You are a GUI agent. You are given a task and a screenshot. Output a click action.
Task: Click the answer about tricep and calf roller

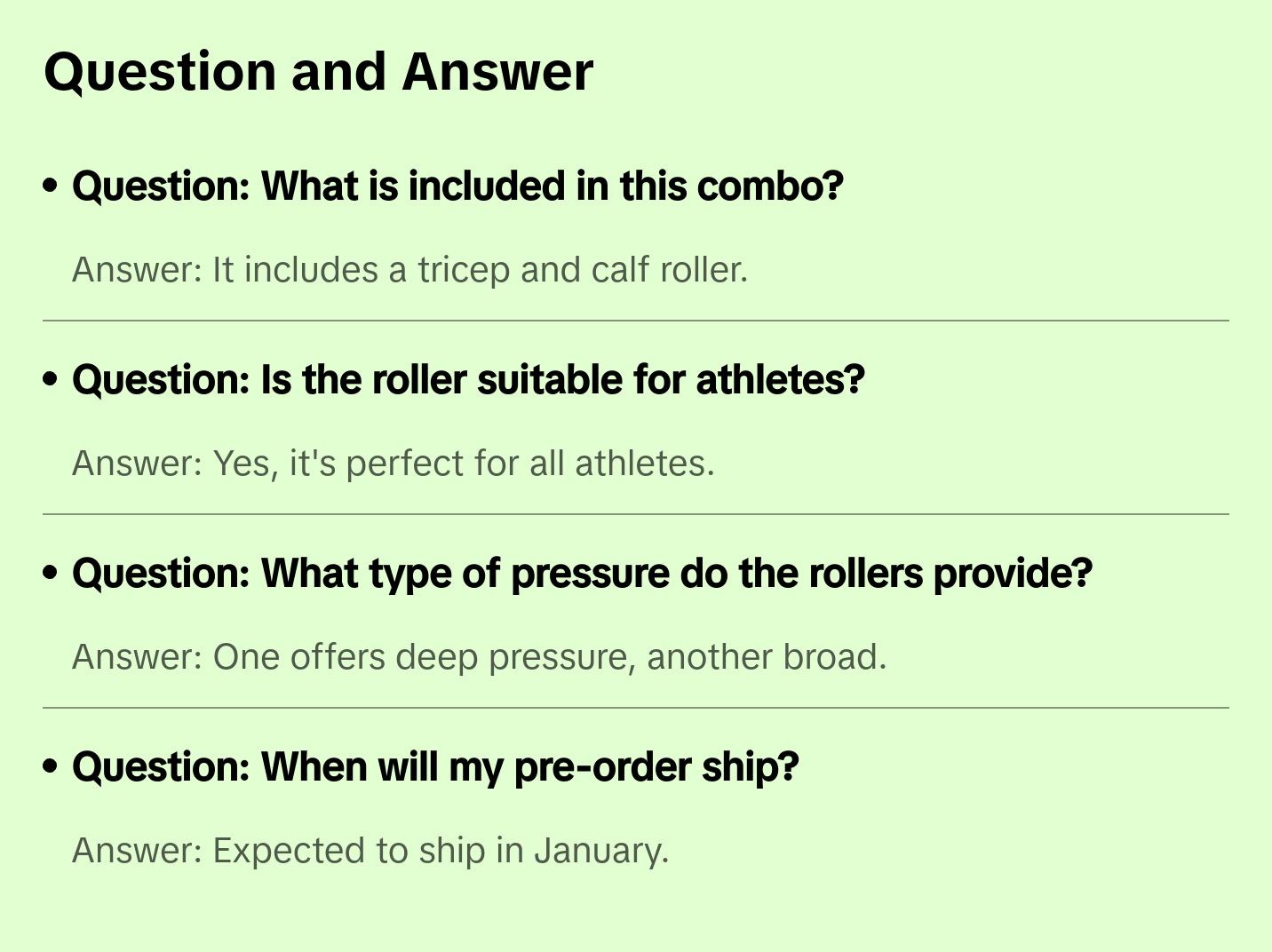(x=409, y=270)
